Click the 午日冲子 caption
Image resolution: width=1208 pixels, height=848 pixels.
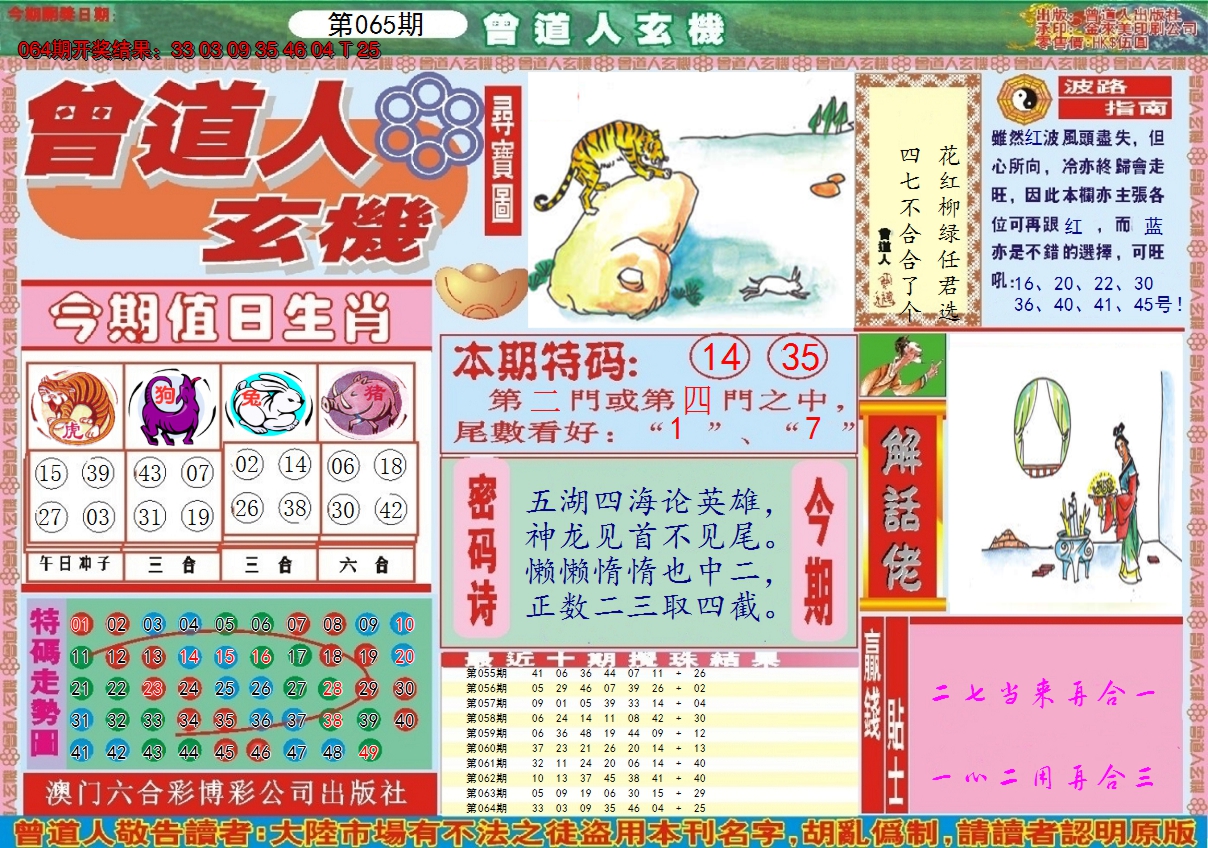(74, 565)
